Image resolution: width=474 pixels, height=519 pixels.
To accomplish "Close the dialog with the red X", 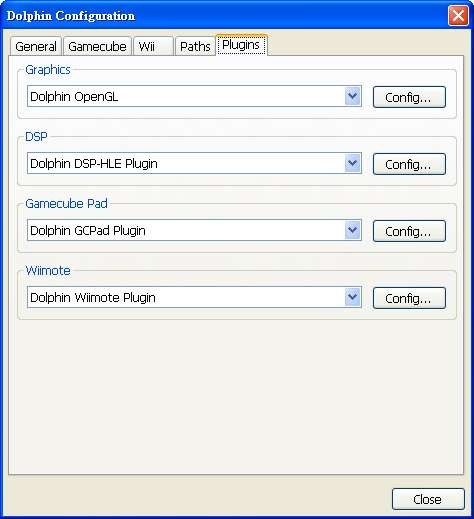I will tap(458, 15).
